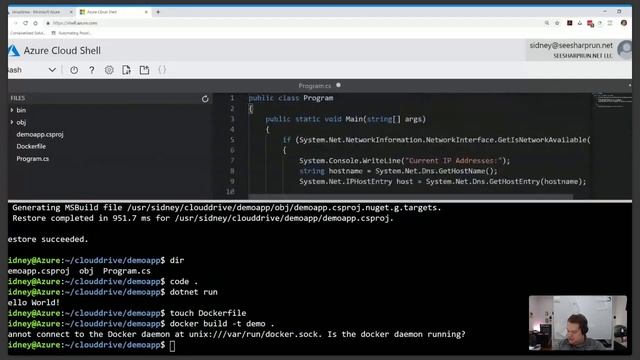The width and height of the screenshot is (640, 360).
Task: Click the 'Current IP Addresses:' string in code
Action: point(453,160)
